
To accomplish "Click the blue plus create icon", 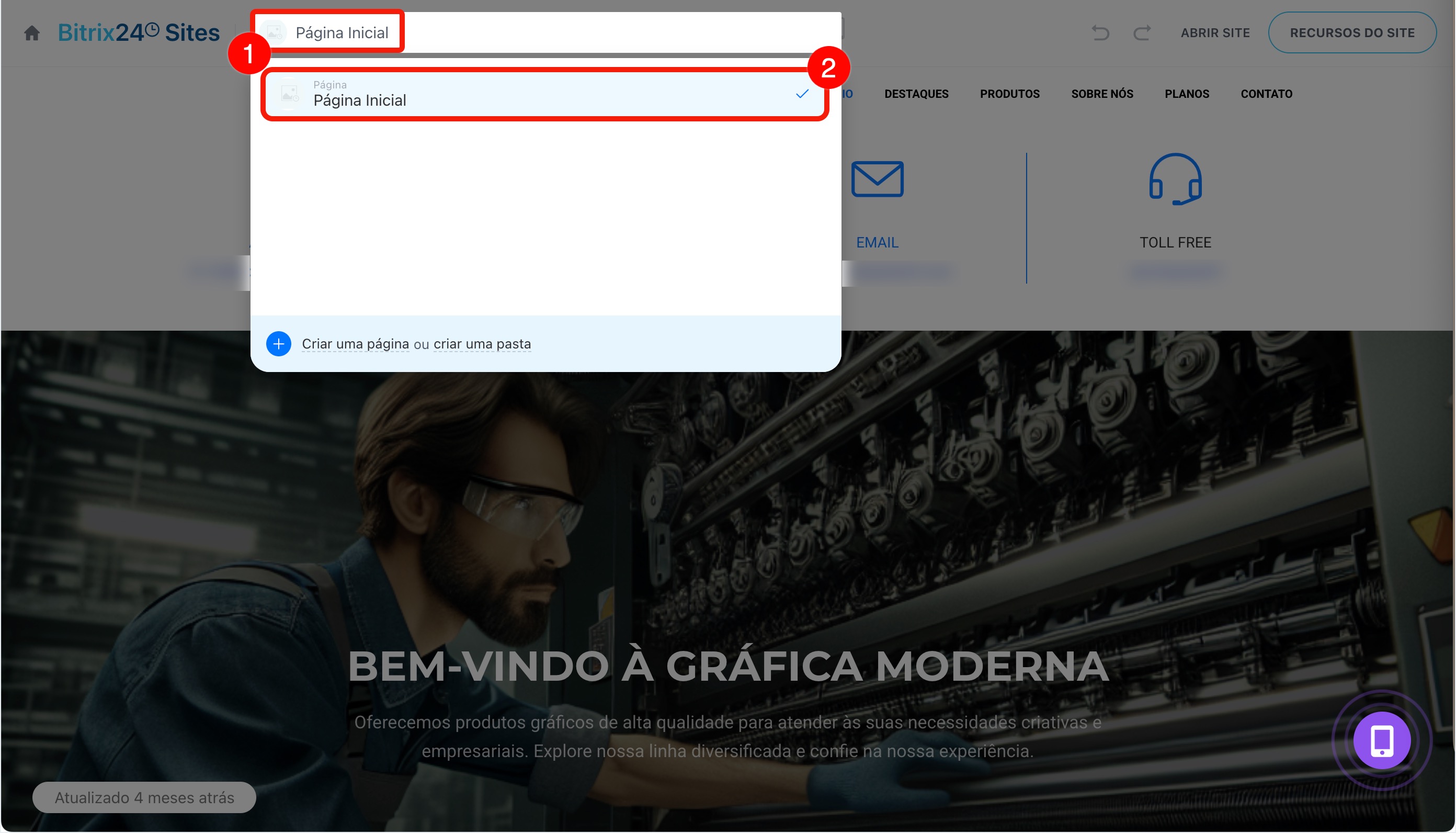I will pos(279,344).
